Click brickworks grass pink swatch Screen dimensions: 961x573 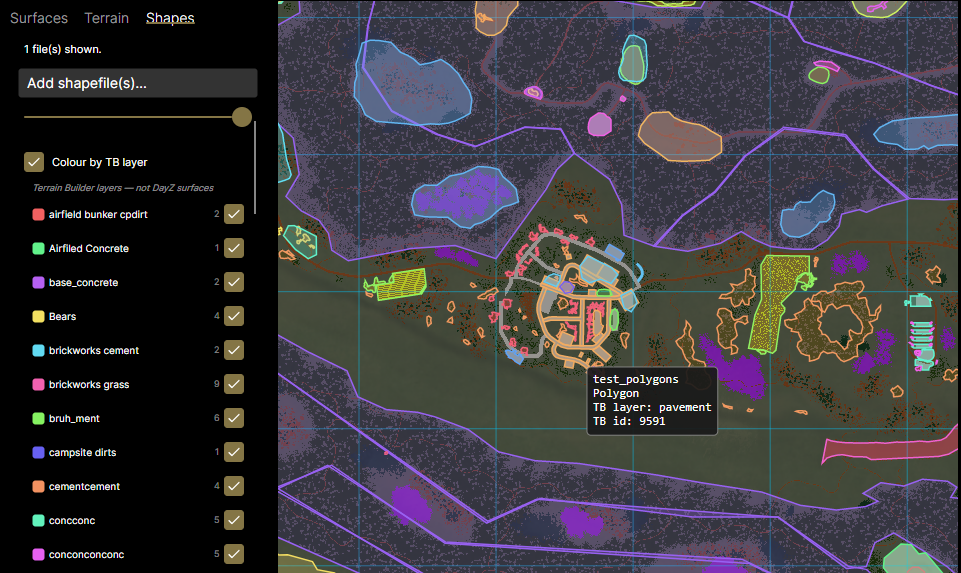coord(38,384)
